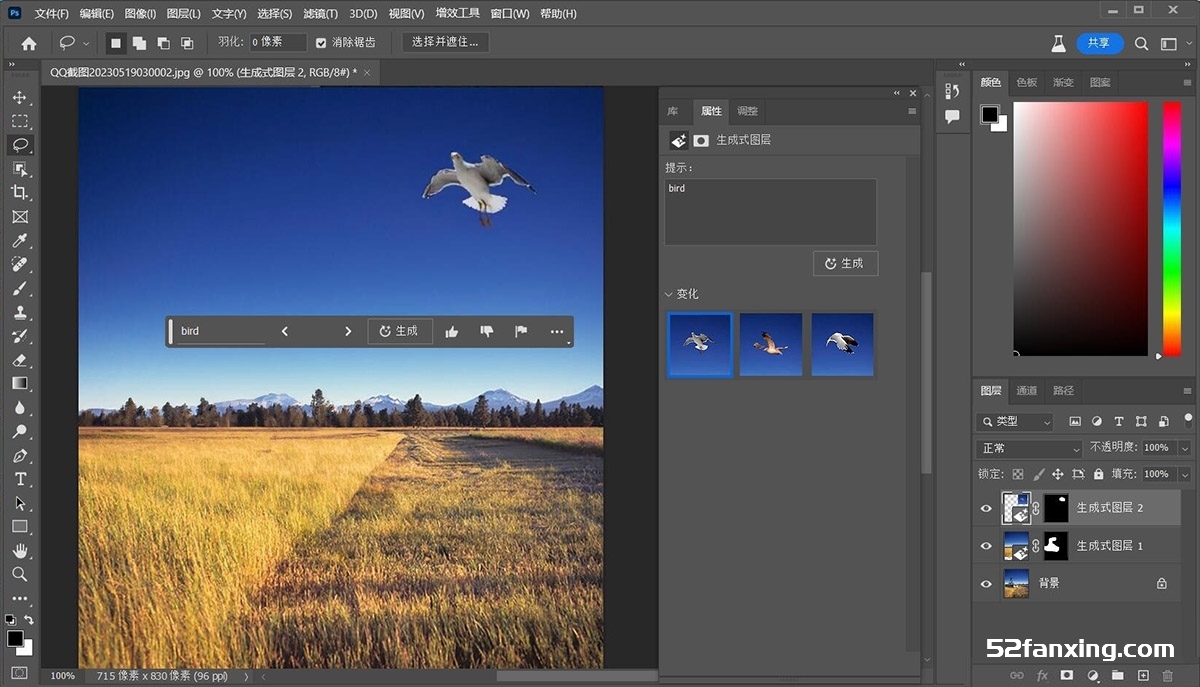The image size is (1200, 687).
Task: Open the 正常 blend mode dropdown
Action: 1029,448
